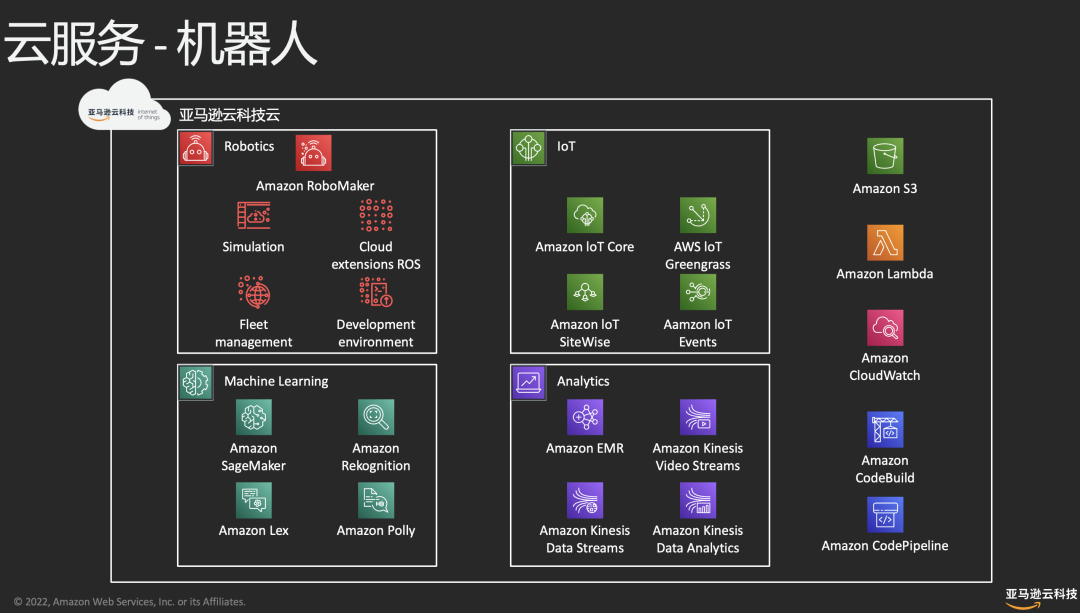This screenshot has width=1080, height=613.
Task: Click the Analytics heading text
Action: coord(583,381)
